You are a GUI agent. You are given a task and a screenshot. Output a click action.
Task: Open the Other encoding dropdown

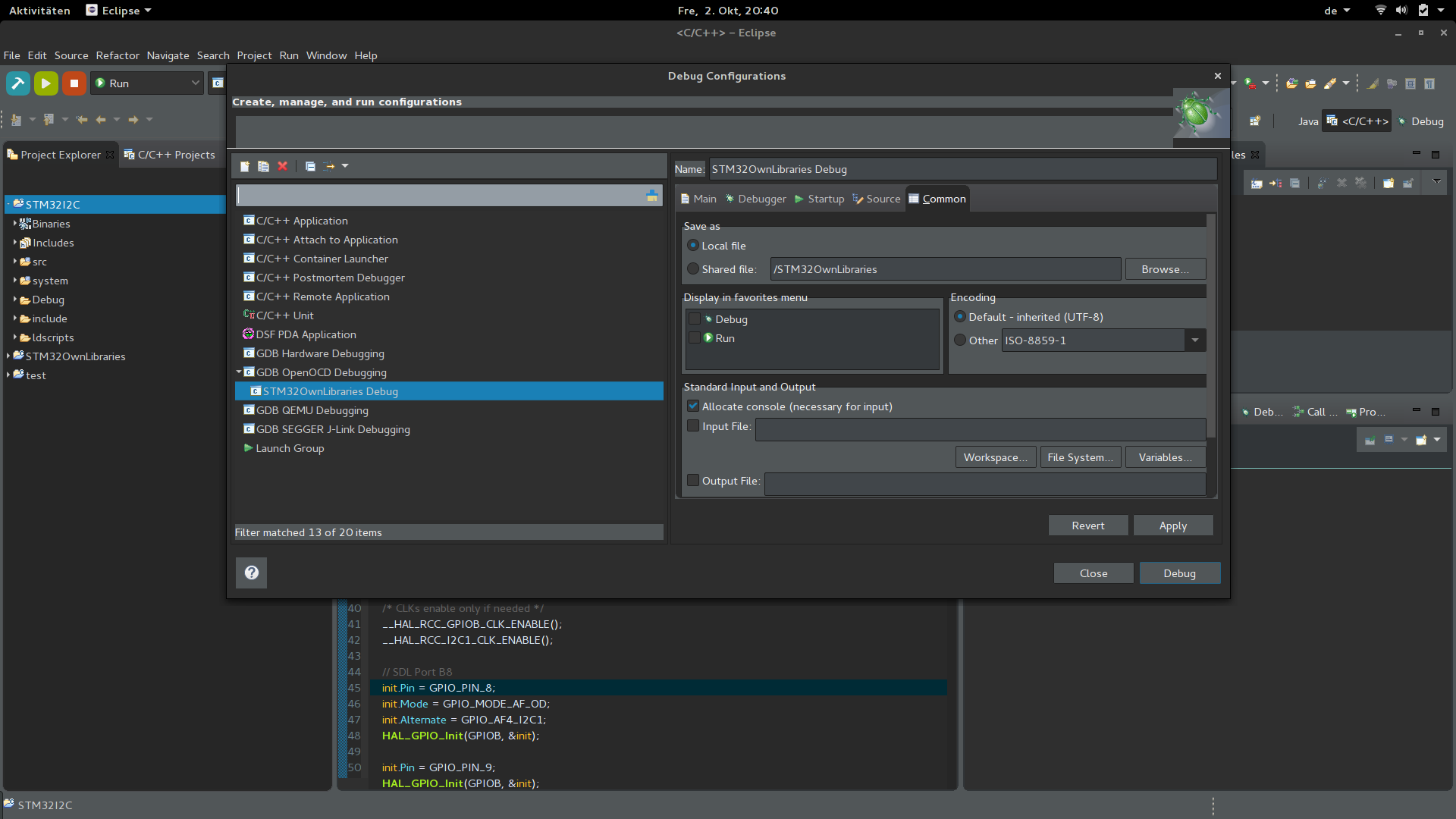(x=1194, y=340)
